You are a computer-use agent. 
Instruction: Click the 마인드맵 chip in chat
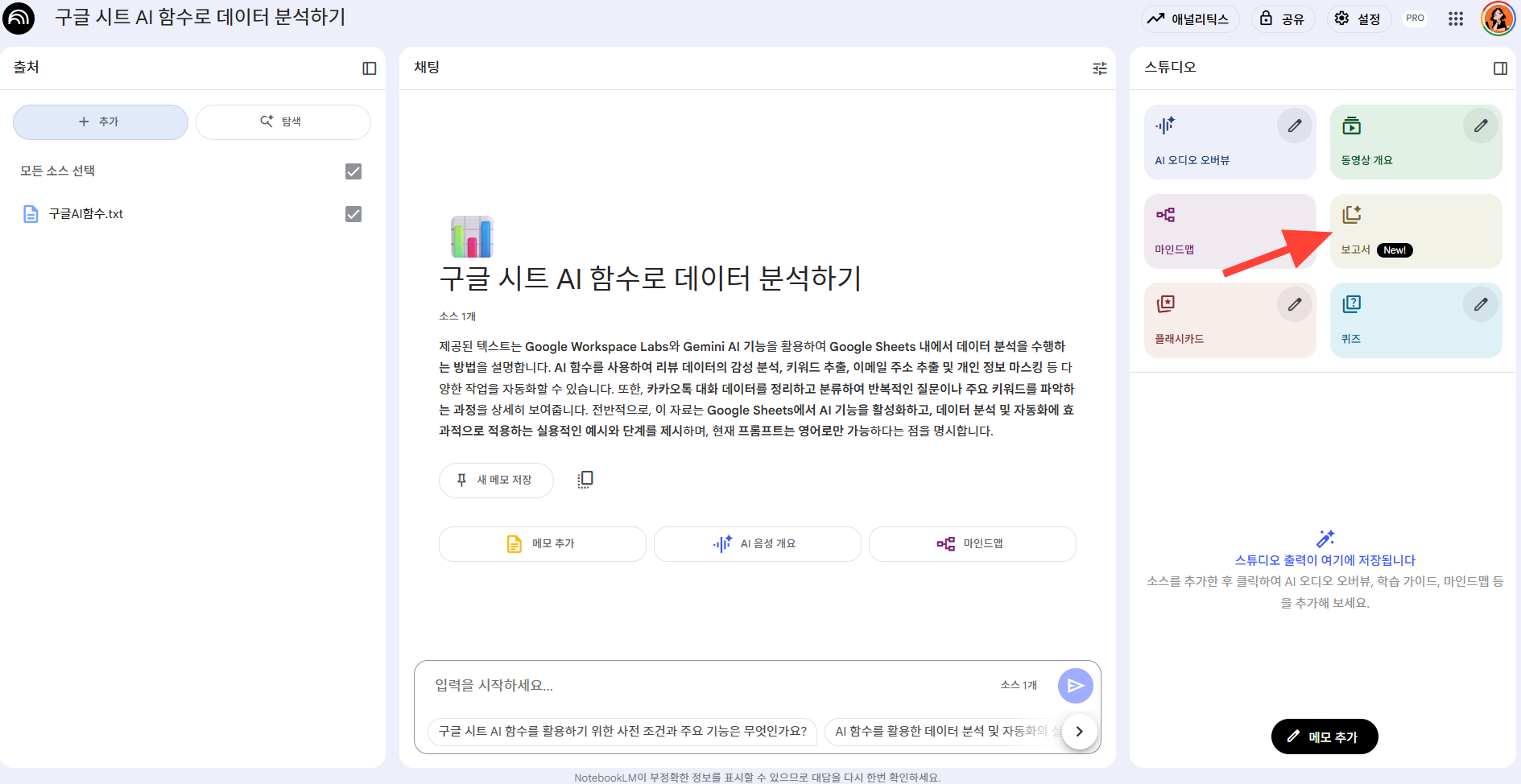pos(973,544)
